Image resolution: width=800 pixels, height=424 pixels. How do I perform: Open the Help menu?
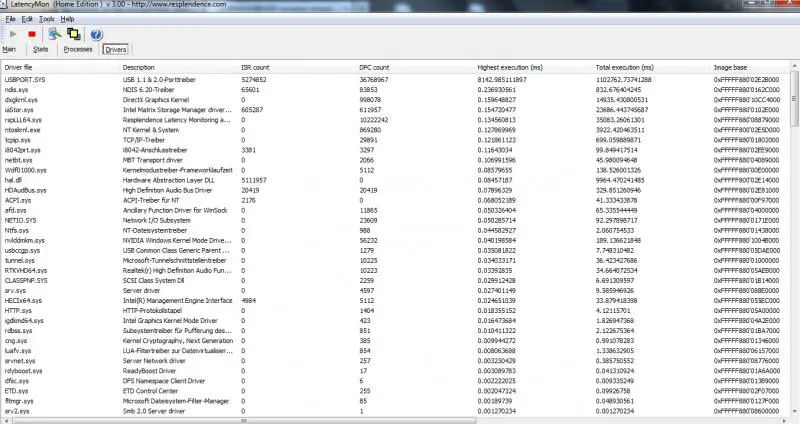coord(67,19)
